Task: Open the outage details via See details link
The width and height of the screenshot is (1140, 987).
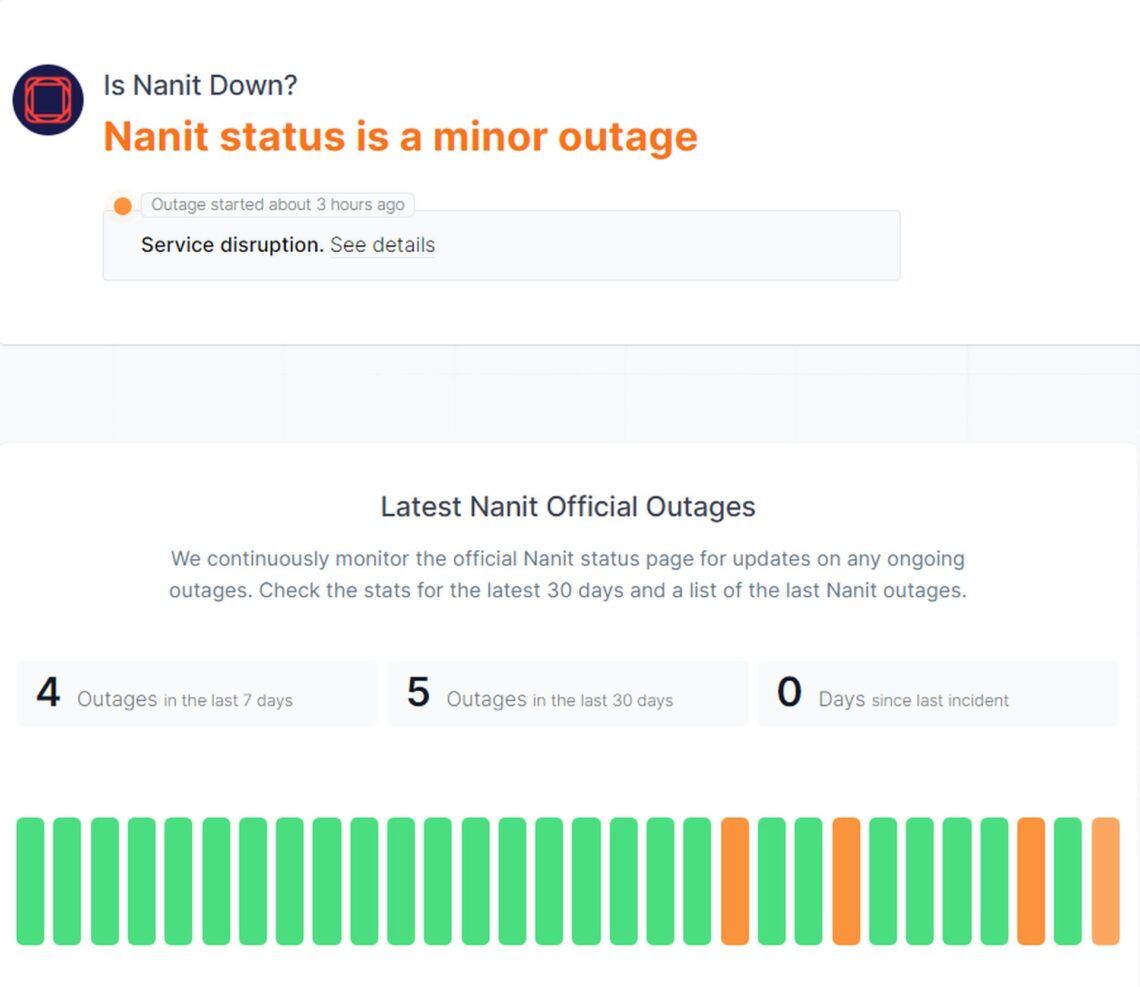Action: point(382,245)
